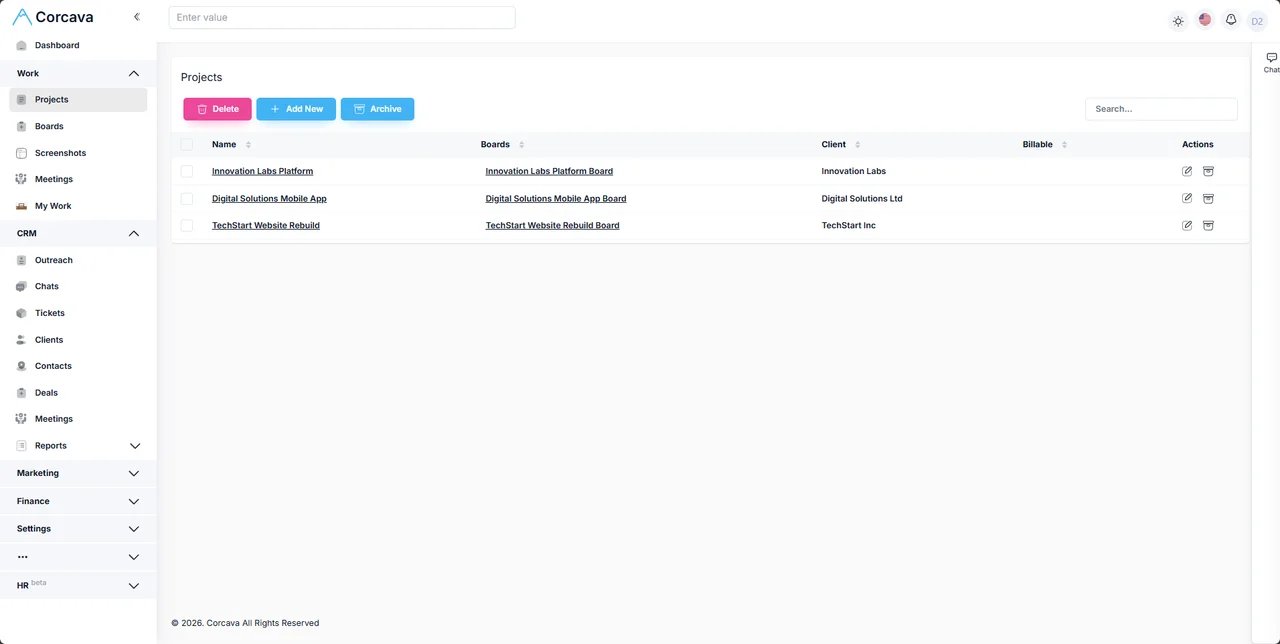1280x644 pixels.
Task: Sort by the Boards column arrows
Action: 521,145
